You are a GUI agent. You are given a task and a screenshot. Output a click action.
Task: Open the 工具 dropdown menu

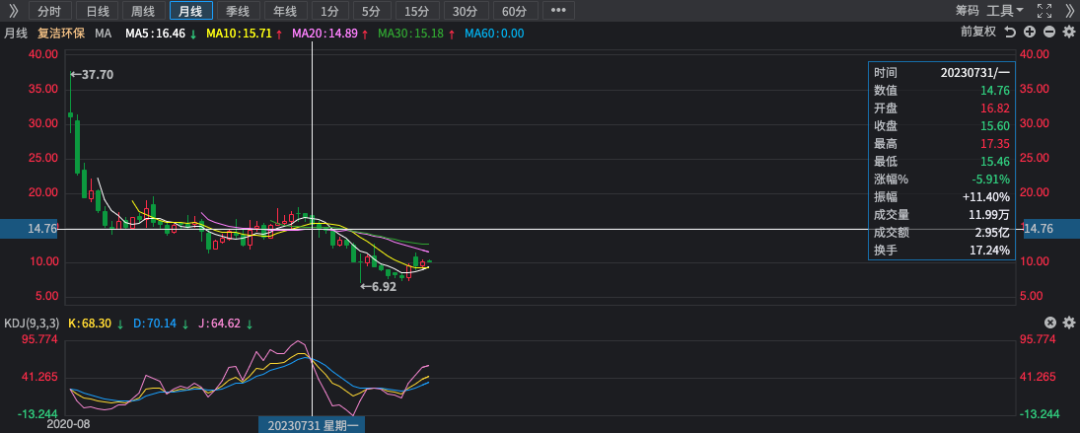(1004, 11)
